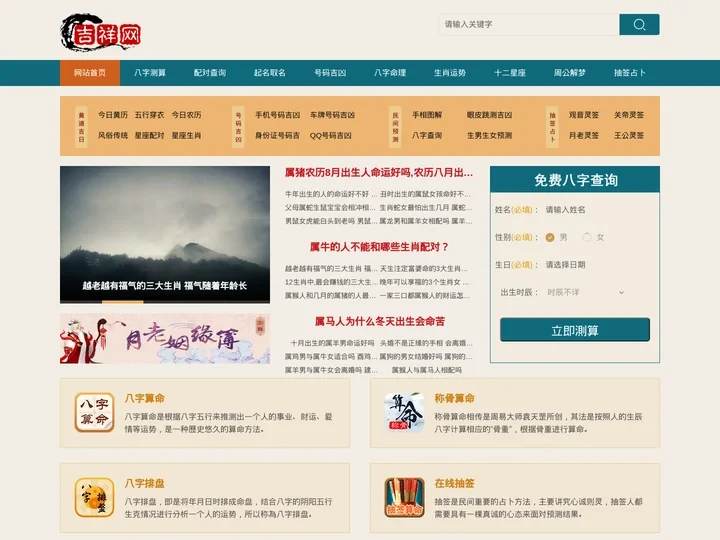Viewport: 720px width, 540px height.
Task: Open article 属羊男与属牛女会离婚吗
Action: point(331,370)
